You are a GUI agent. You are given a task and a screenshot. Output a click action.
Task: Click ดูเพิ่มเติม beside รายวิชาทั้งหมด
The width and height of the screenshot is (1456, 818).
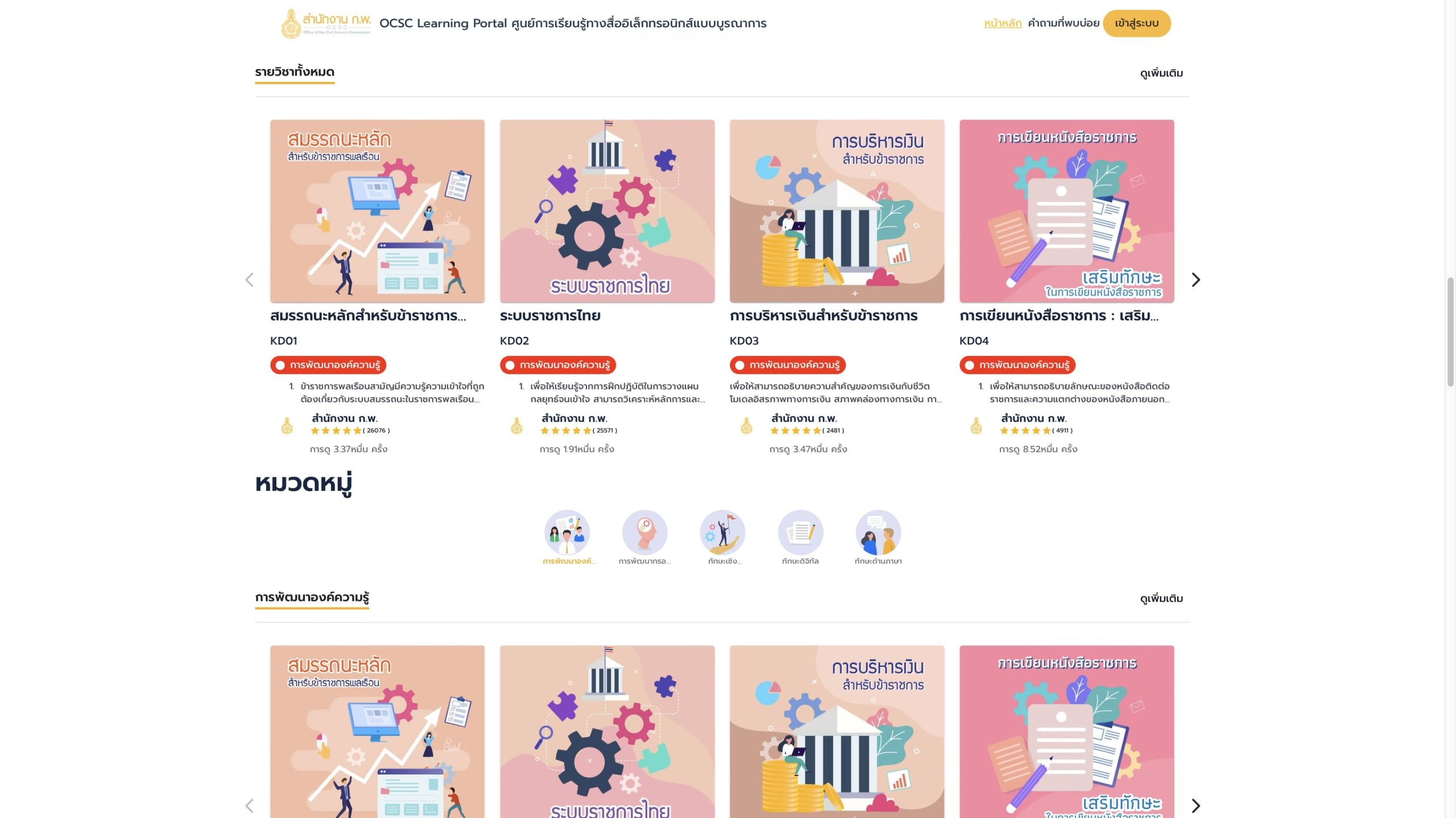coord(1161,73)
